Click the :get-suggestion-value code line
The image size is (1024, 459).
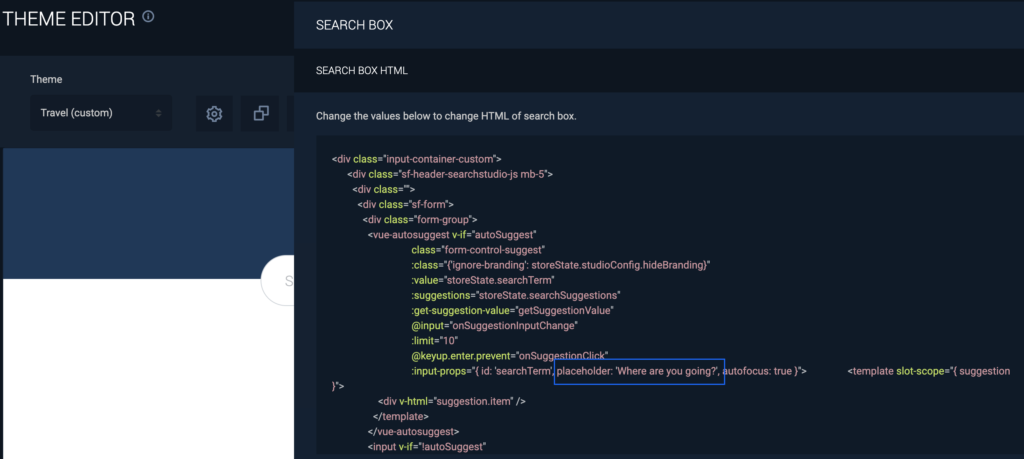point(513,310)
